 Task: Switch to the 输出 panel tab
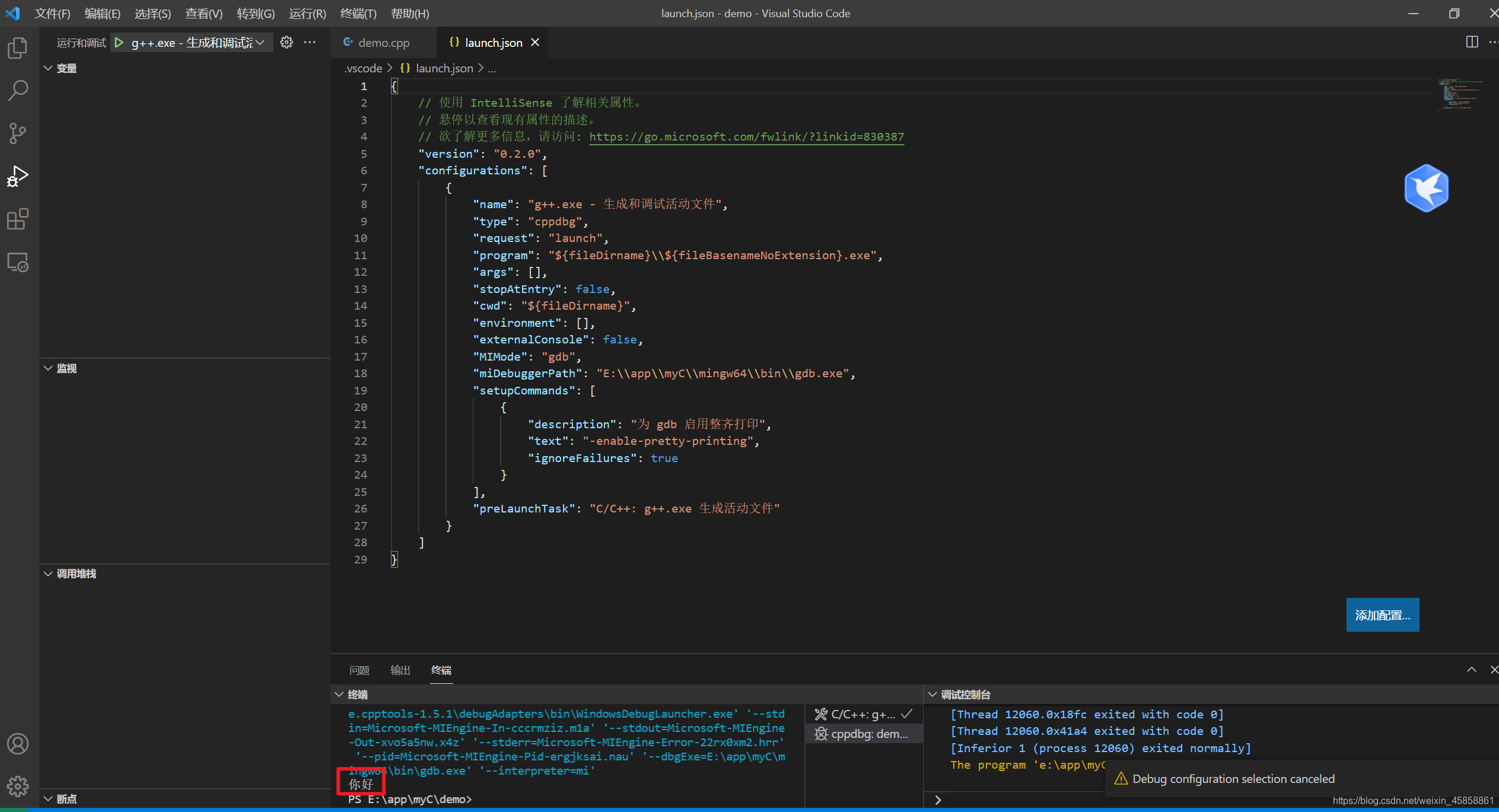(x=400, y=670)
